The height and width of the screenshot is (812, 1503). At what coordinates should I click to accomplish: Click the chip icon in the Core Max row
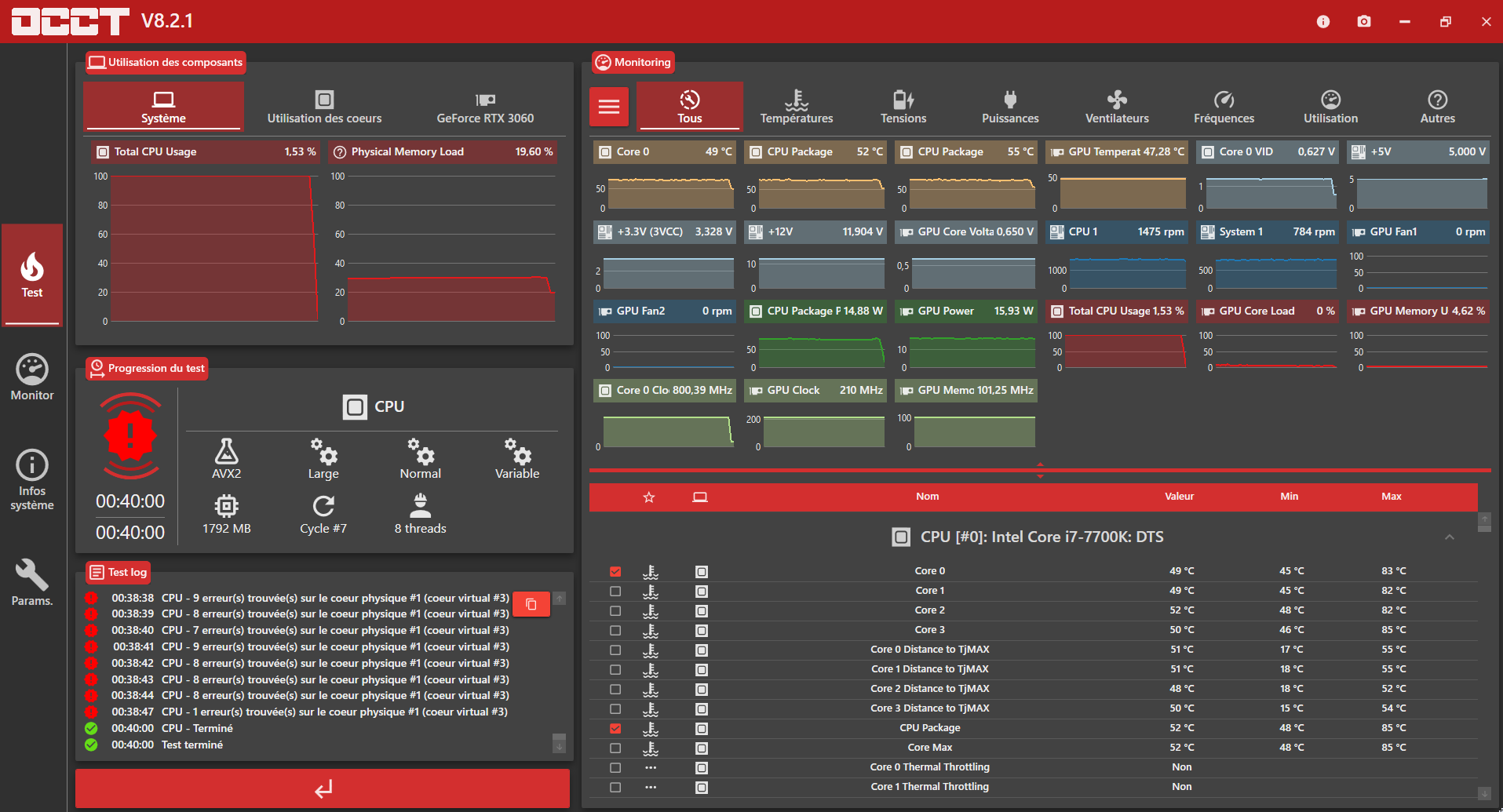[702, 748]
